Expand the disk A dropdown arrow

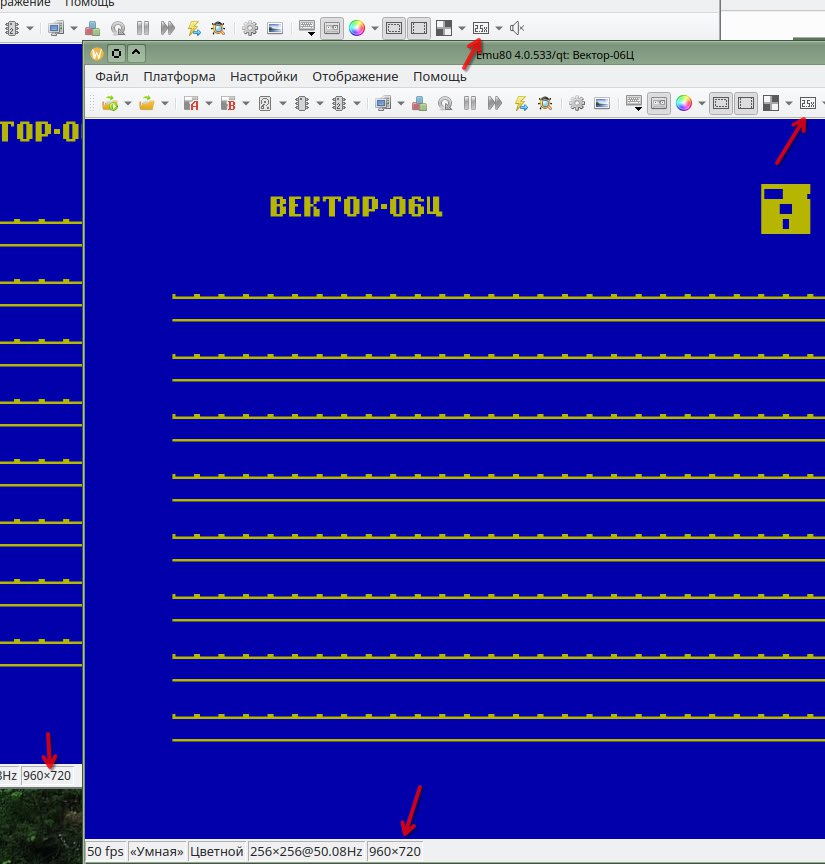pos(210,103)
